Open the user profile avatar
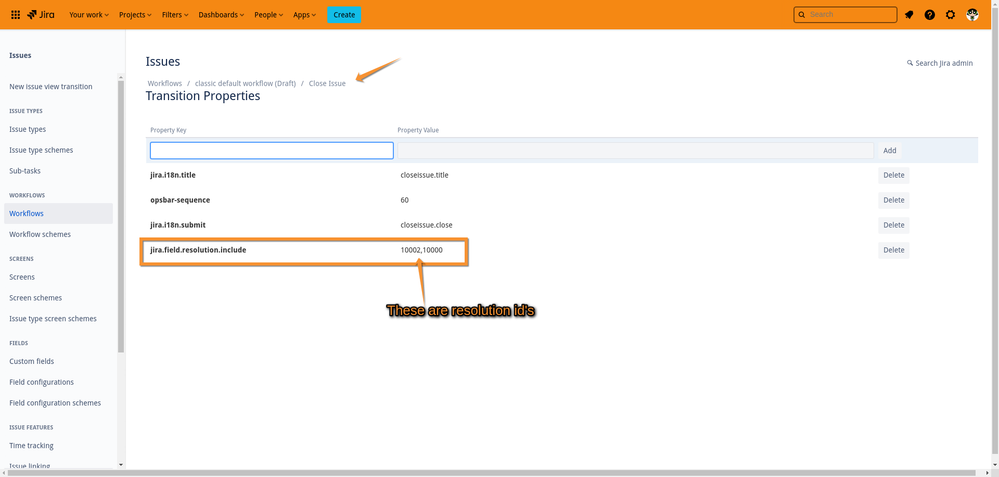 972,15
